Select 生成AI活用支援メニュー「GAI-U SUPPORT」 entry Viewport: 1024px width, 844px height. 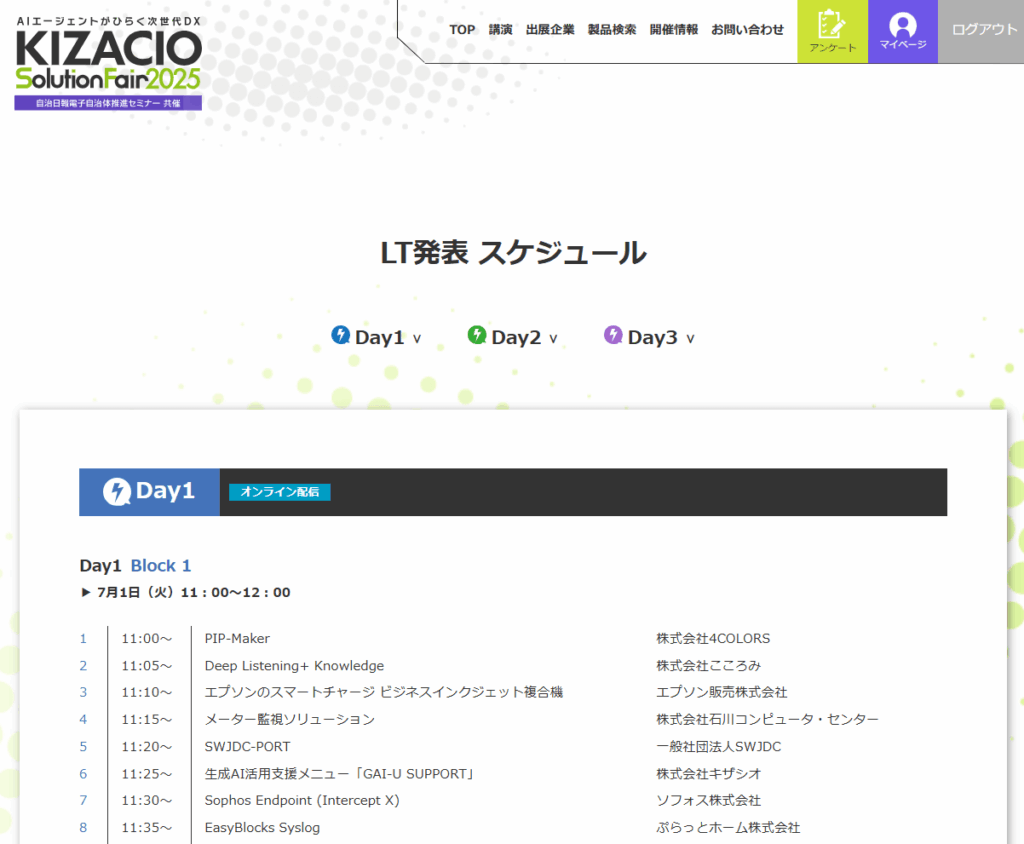(x=340, y=774)
